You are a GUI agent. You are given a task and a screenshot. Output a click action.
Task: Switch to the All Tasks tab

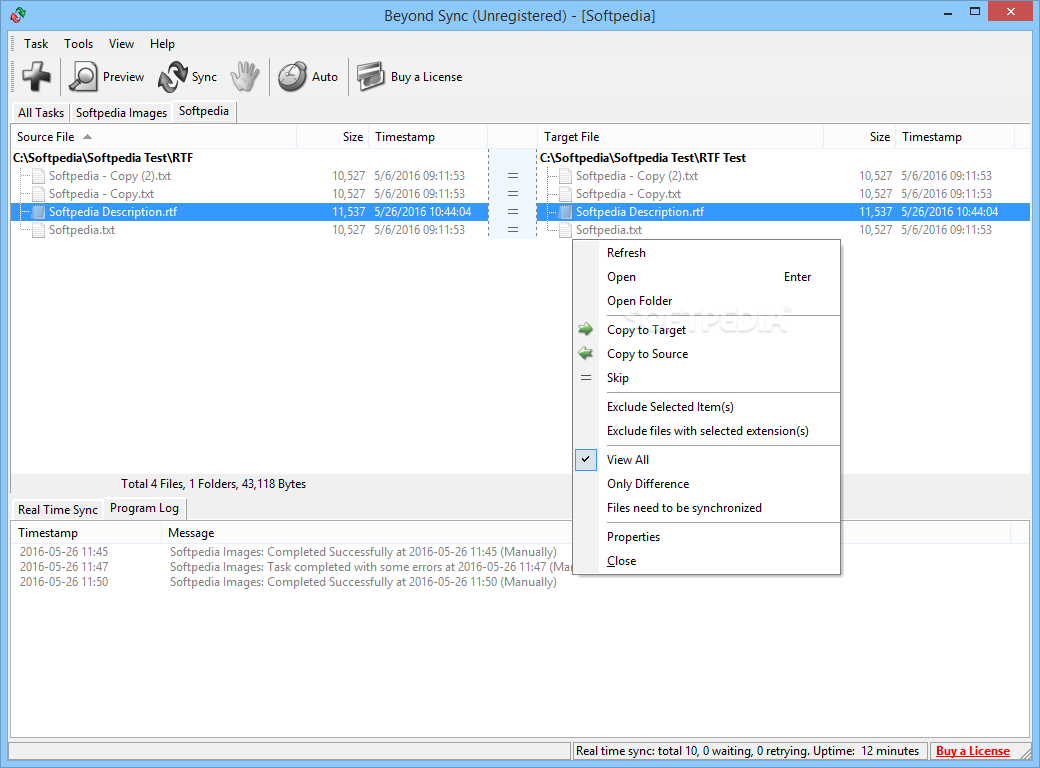click(41, 113)
